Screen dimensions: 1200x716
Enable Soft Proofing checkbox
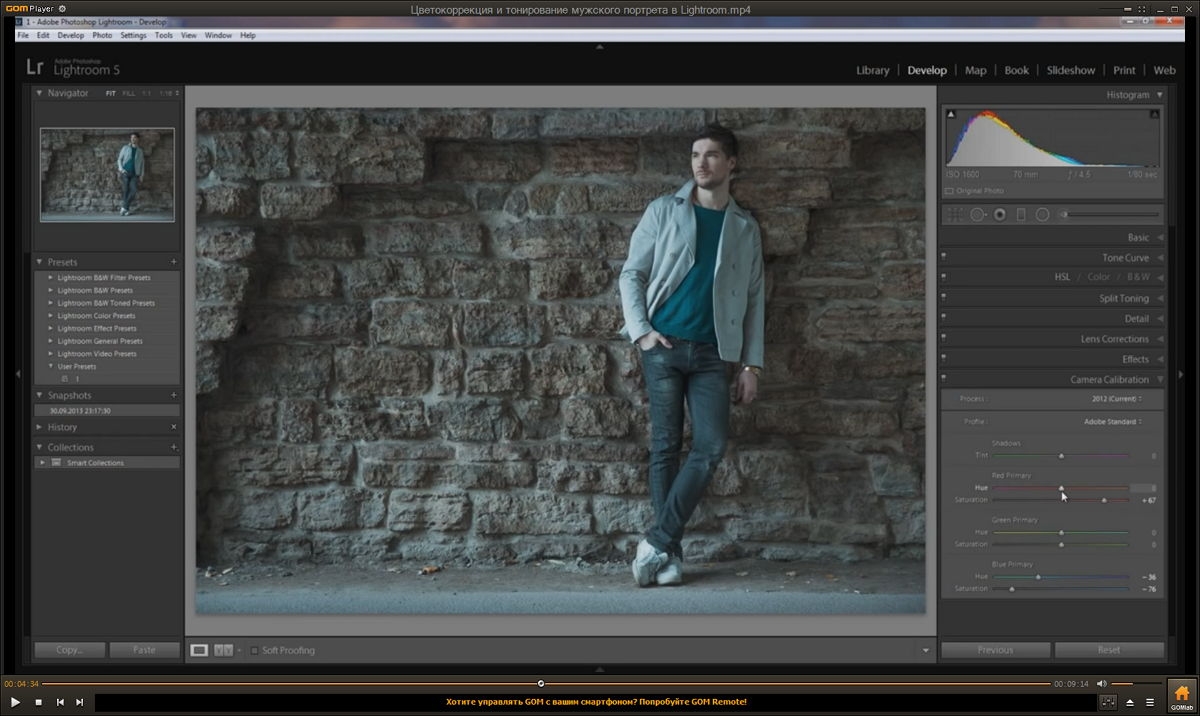254,650
